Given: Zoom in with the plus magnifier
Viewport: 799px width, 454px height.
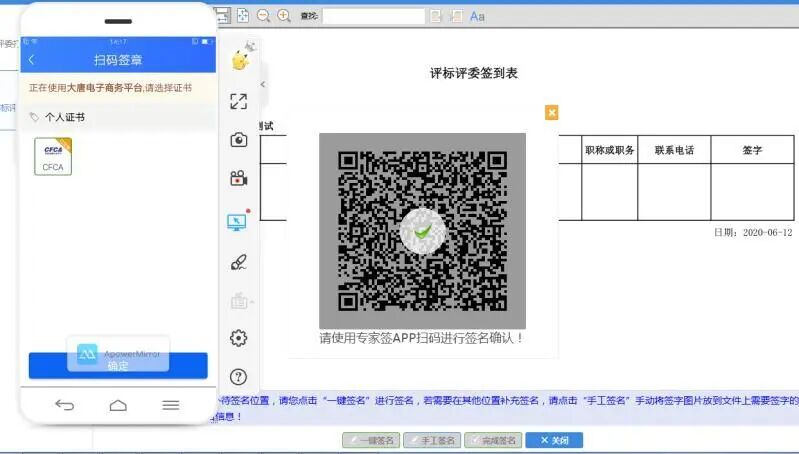Looking at the screenshot, I should click(x=284, y=16).
